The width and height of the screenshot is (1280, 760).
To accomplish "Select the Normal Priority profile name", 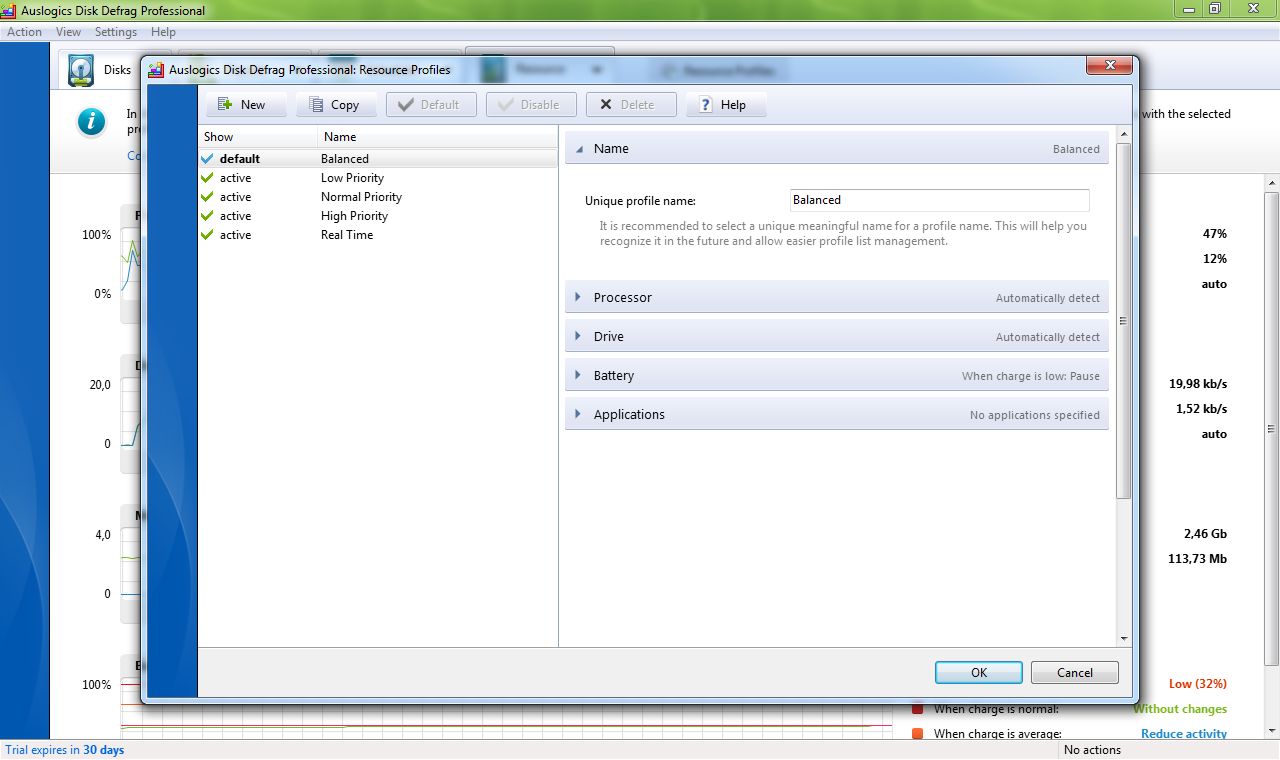I will tap(361, 197).
